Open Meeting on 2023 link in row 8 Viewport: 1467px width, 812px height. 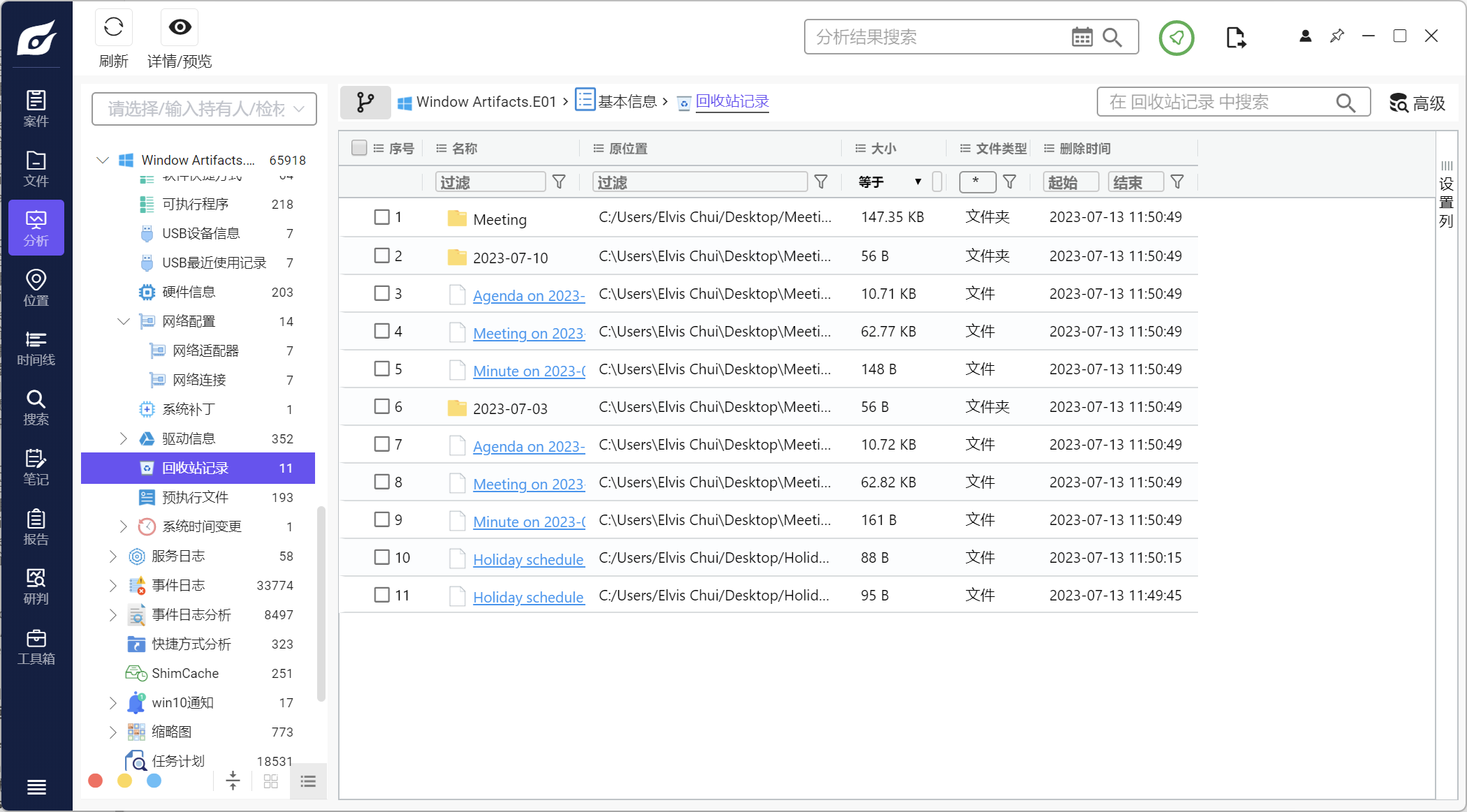point(529,483)
